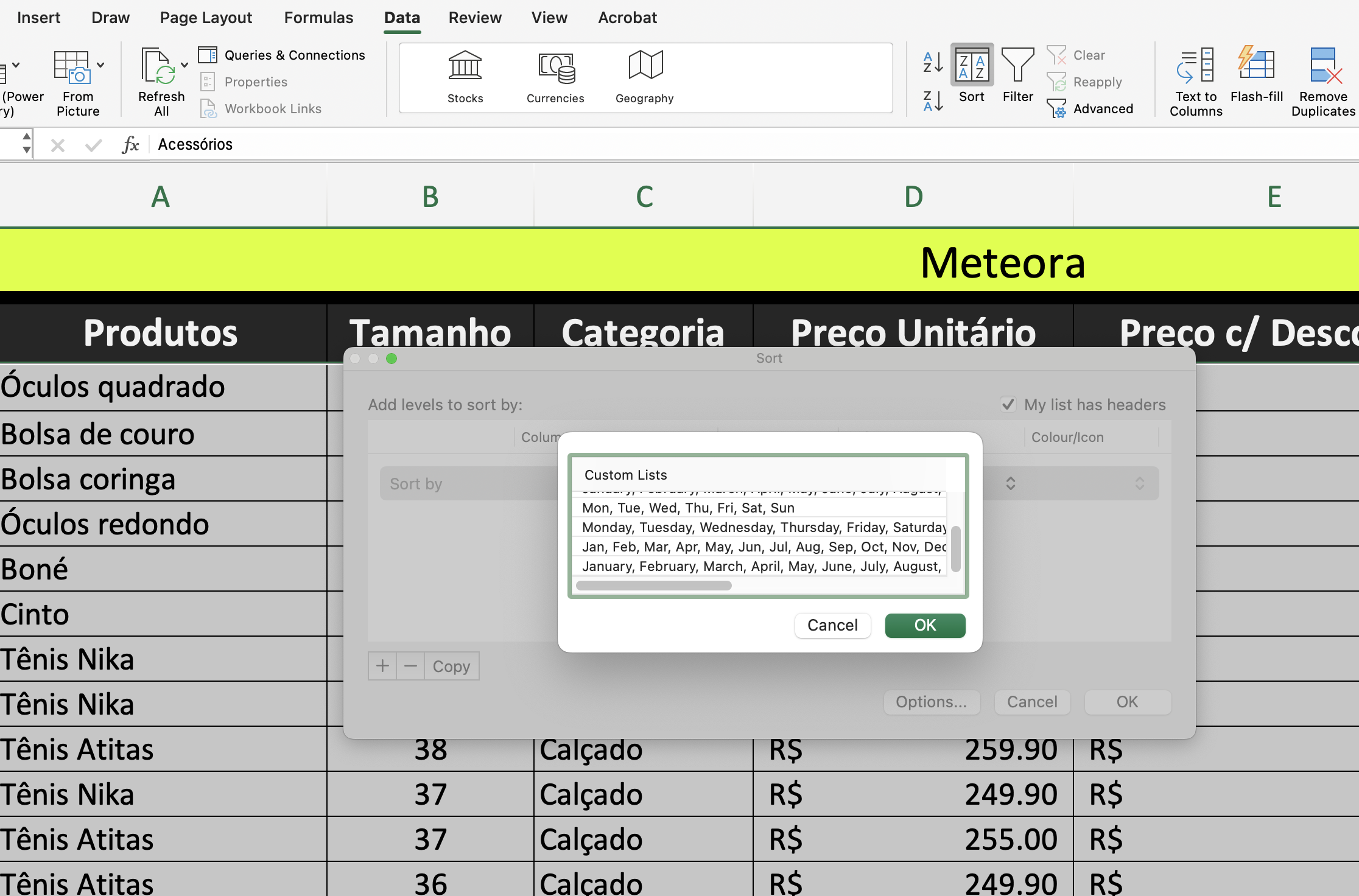Click the formula bar text Acessórios
Screen dimensions: 1359x896
[195, 144]
